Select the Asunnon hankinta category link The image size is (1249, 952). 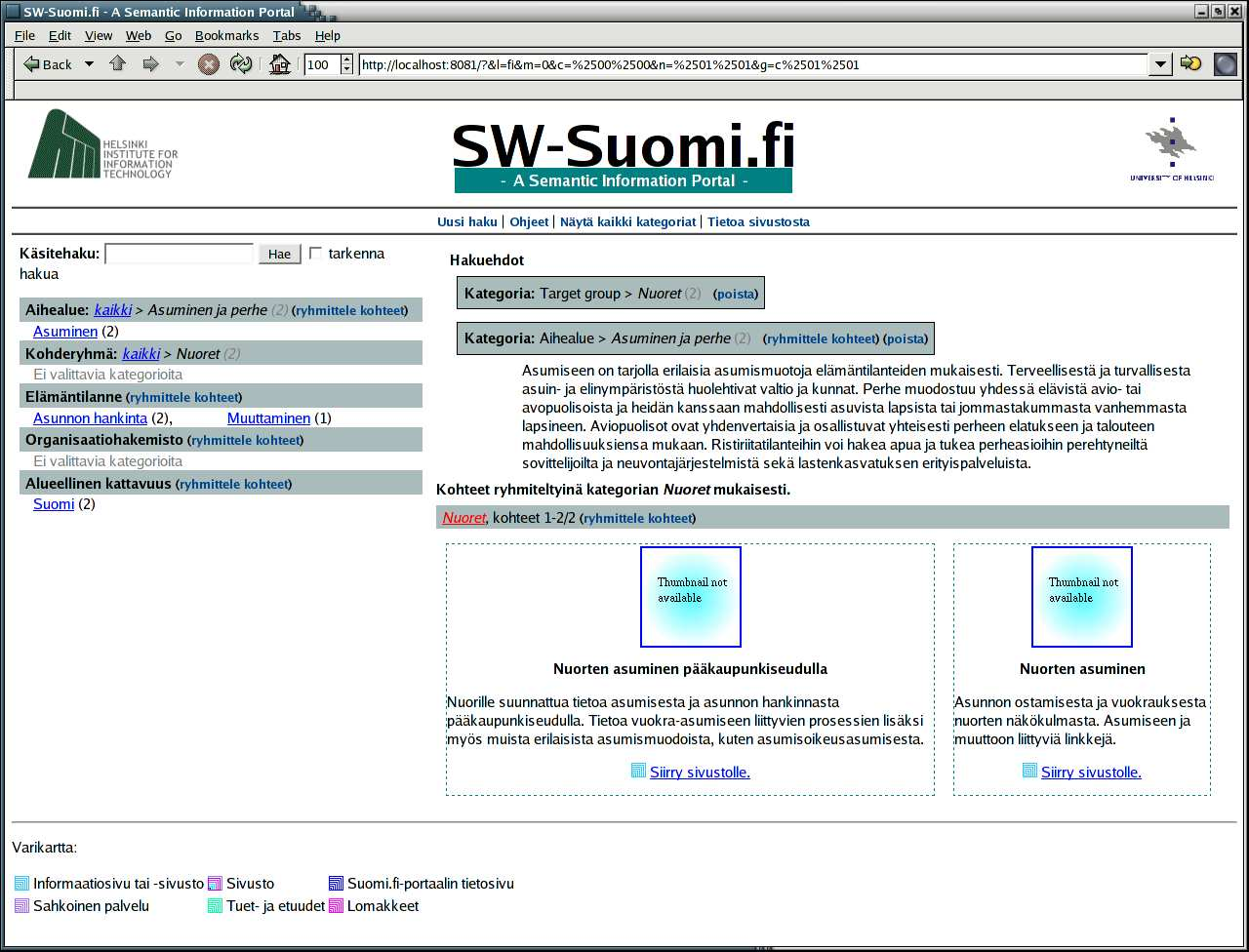[x=90, y=418]
